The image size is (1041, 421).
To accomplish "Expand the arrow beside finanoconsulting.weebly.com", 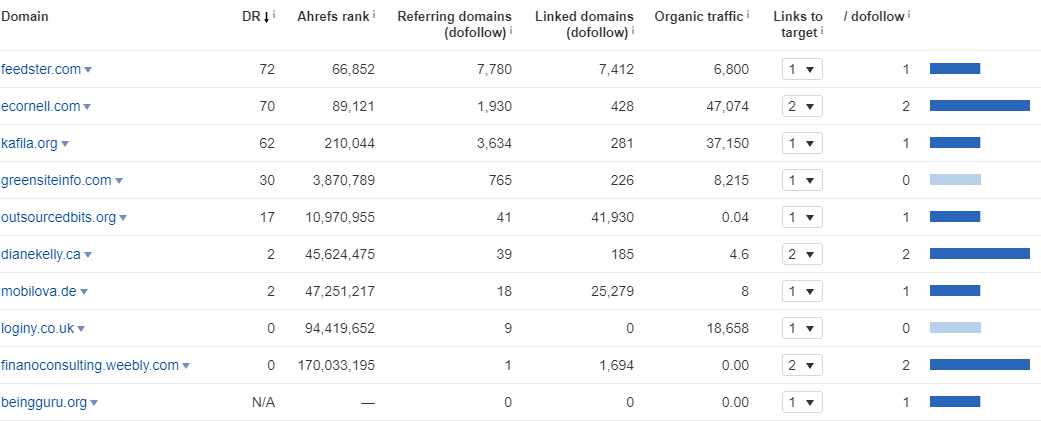I will point(186,366).
